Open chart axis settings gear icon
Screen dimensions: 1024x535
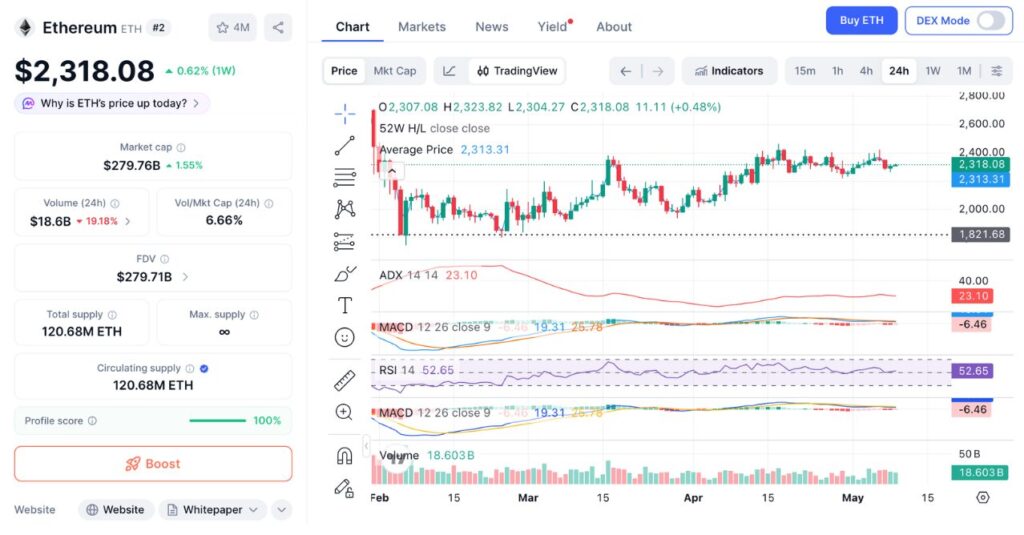(x=983, y=498)
